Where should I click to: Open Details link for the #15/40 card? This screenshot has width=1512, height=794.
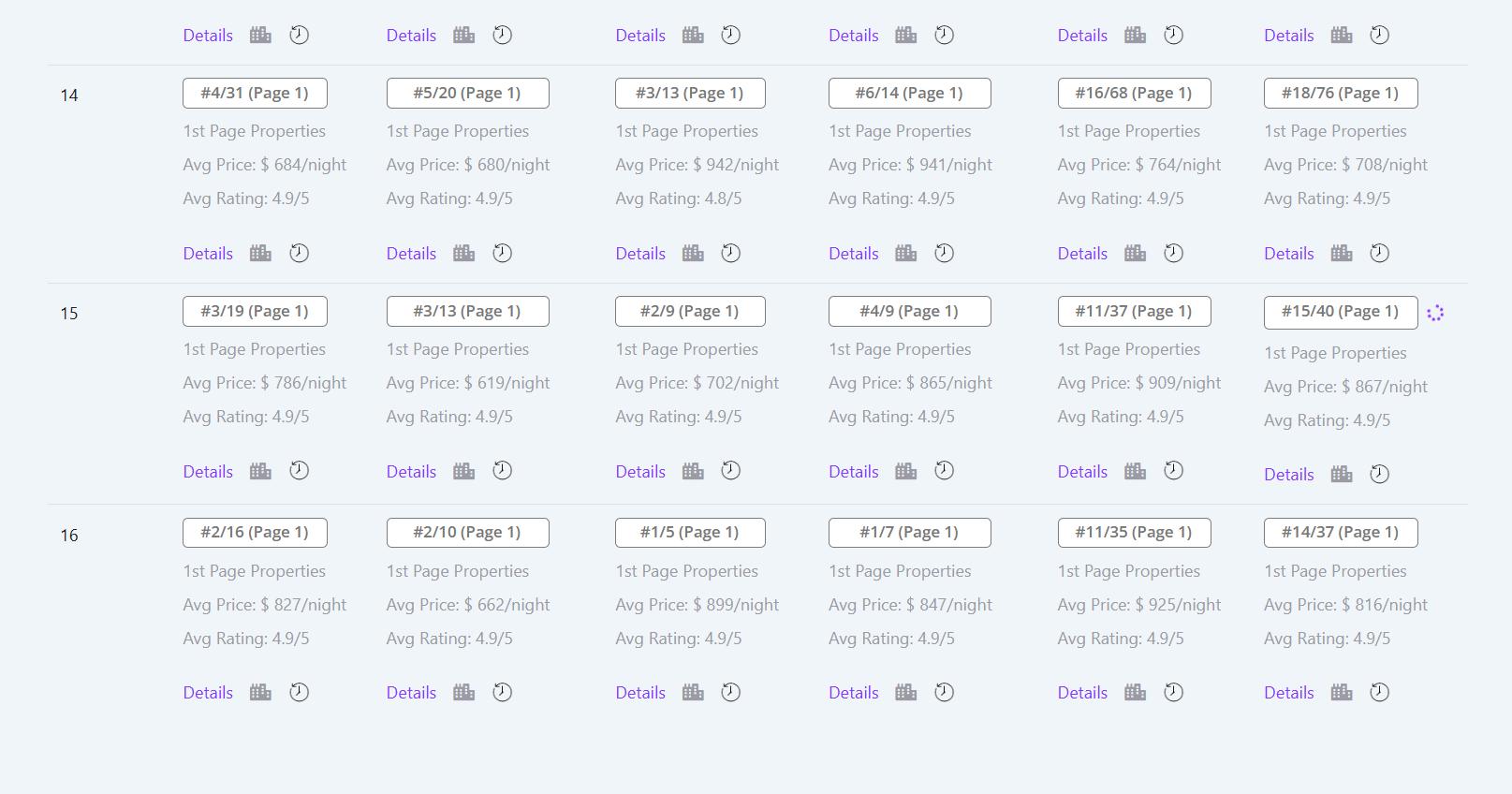coord(1289,474)
